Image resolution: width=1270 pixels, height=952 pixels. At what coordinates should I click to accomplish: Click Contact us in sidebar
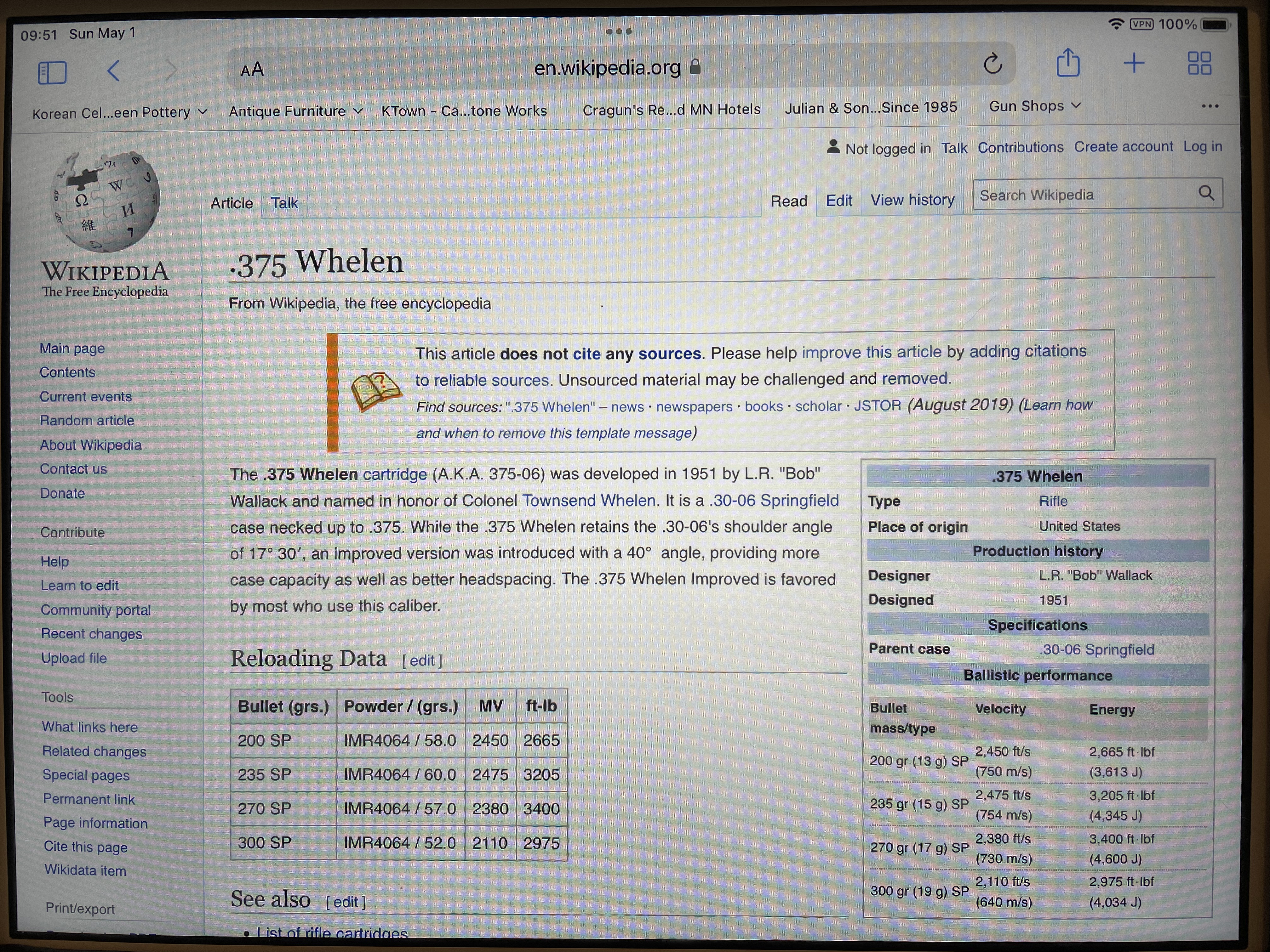(73, 469)
